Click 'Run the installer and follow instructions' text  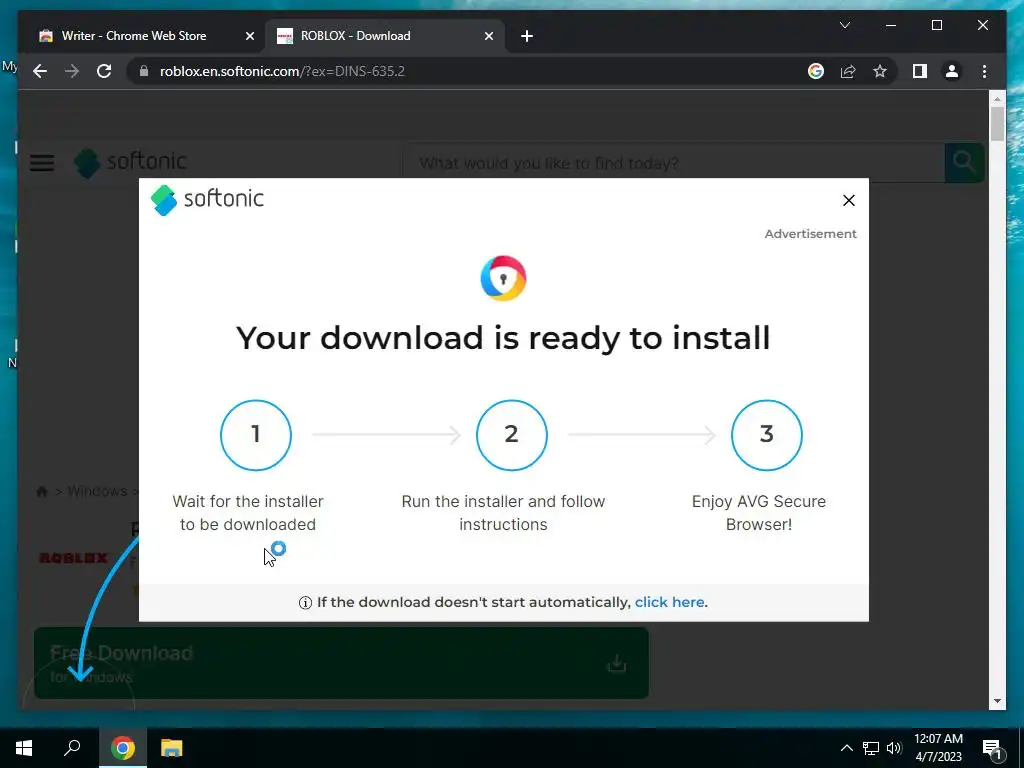coord(503,513)
